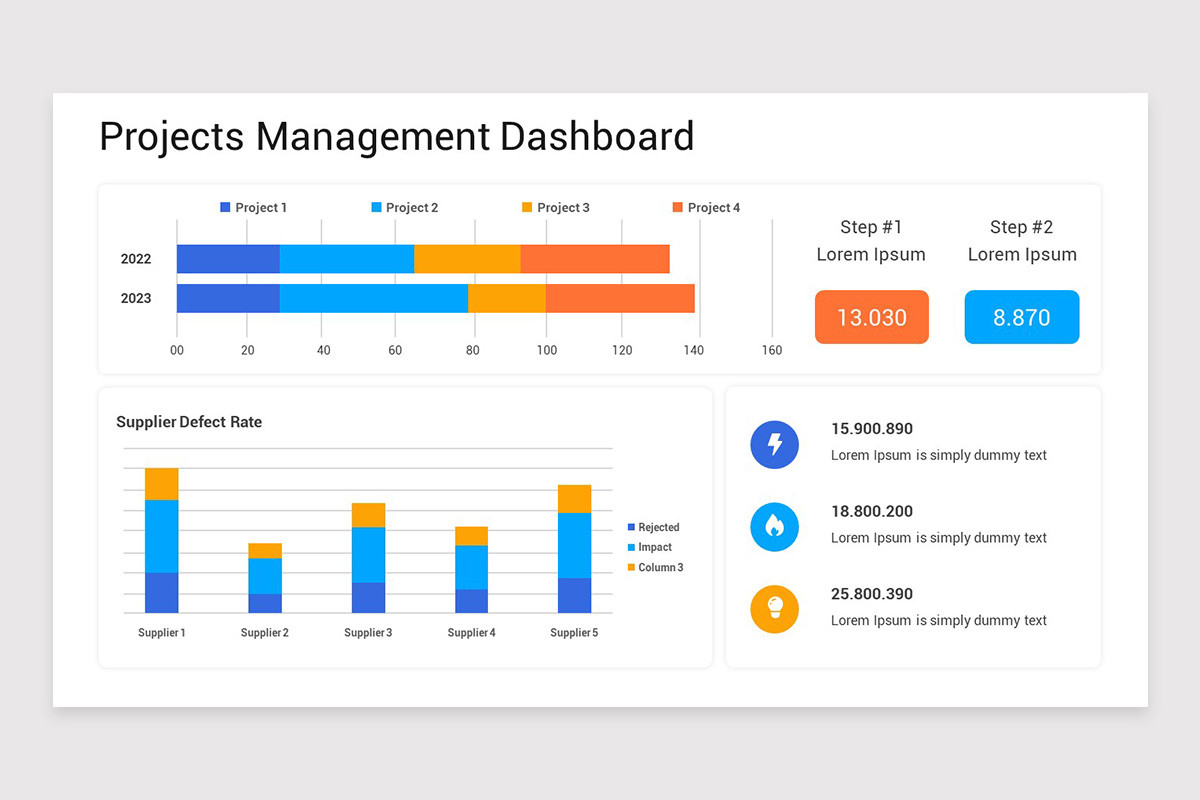Screen dimensions: 1200x800
Task: Click the orange 13.030 button
Action: (x=872, y=317)
